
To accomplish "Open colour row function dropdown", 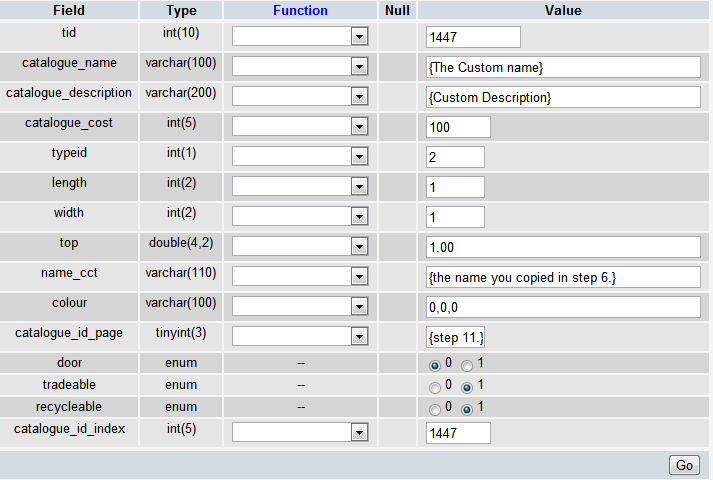I will (300, 307).
